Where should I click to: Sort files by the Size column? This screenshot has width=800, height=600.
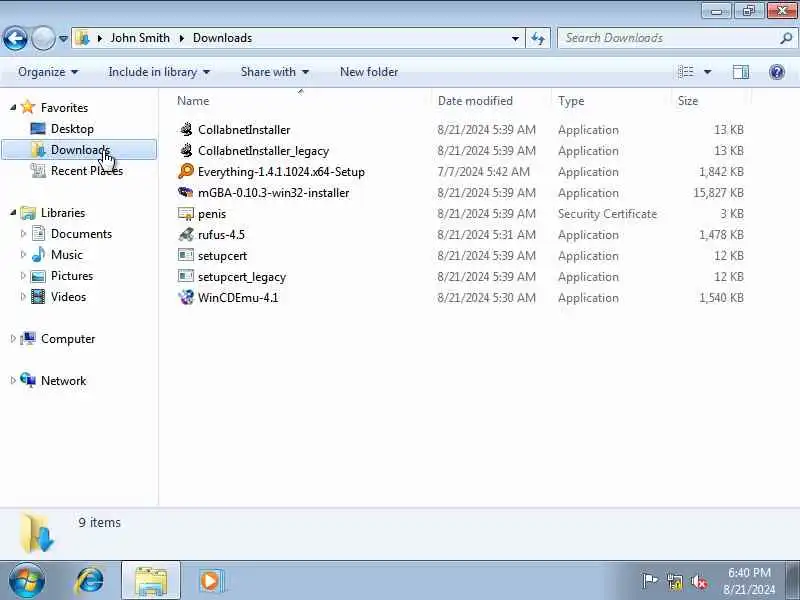687,101
